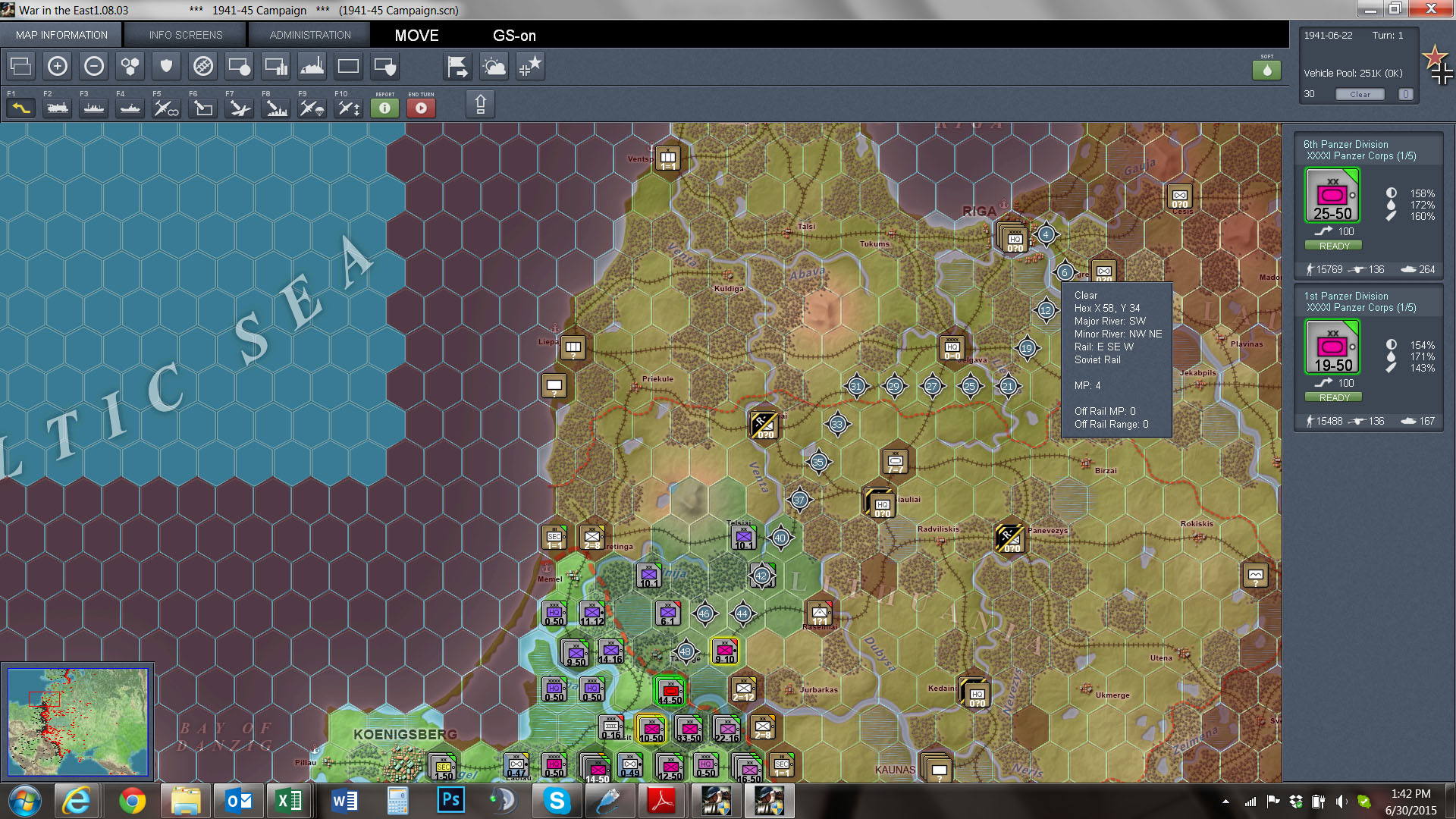This screenshot has width=1456, height=819.
Task: Click the 1st Panzer Division title text
Action: coord(1346,296)
